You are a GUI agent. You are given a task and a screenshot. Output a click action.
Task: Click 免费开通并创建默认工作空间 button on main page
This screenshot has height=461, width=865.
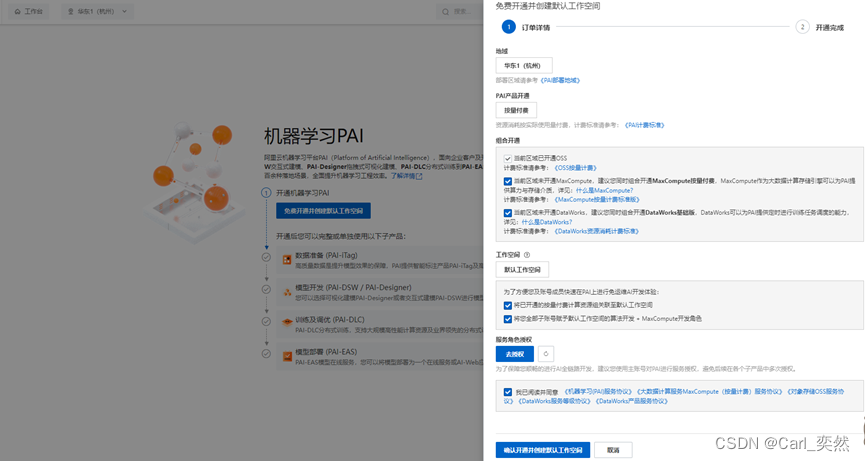(323, 211)
